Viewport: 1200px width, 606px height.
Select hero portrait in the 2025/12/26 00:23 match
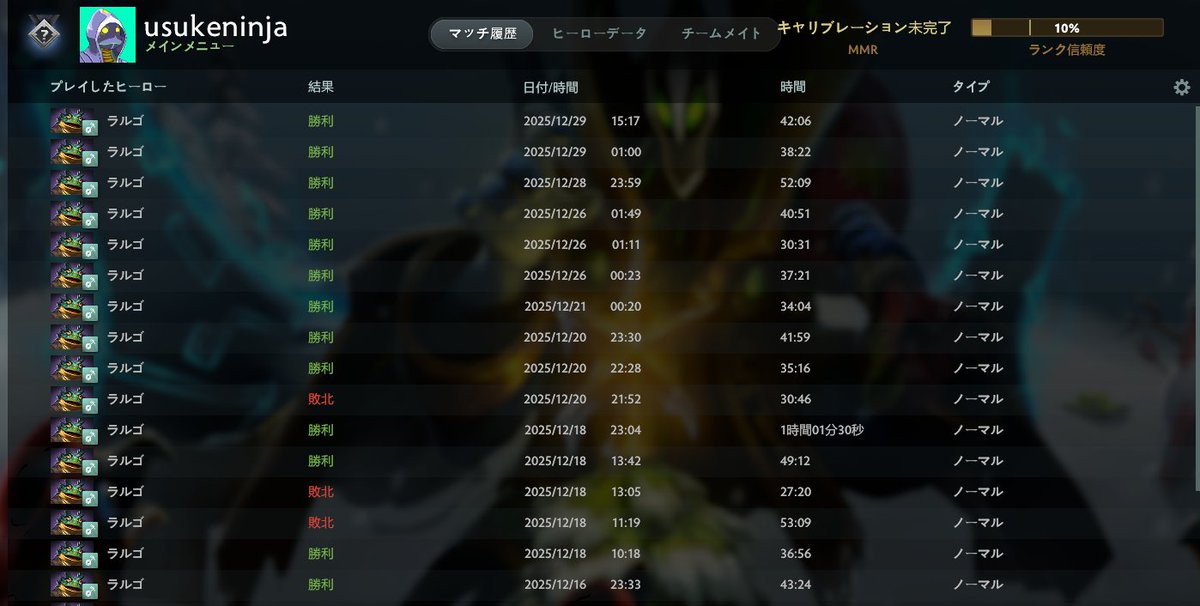(74, 275)
